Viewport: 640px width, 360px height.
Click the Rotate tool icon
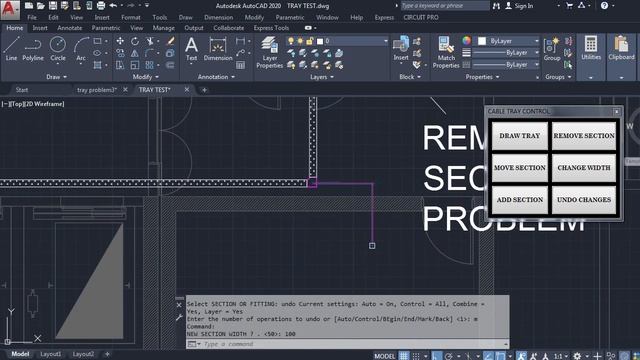[135, 41]
